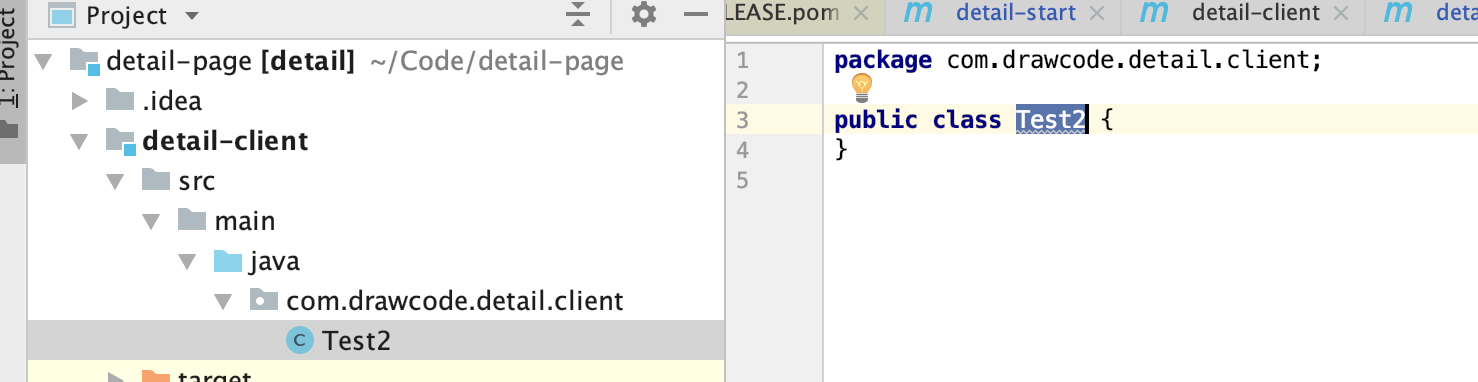The height and width of the screenshot is (382, 1478).
Task: Click the .idea folder icon
Action: point(120,100)
